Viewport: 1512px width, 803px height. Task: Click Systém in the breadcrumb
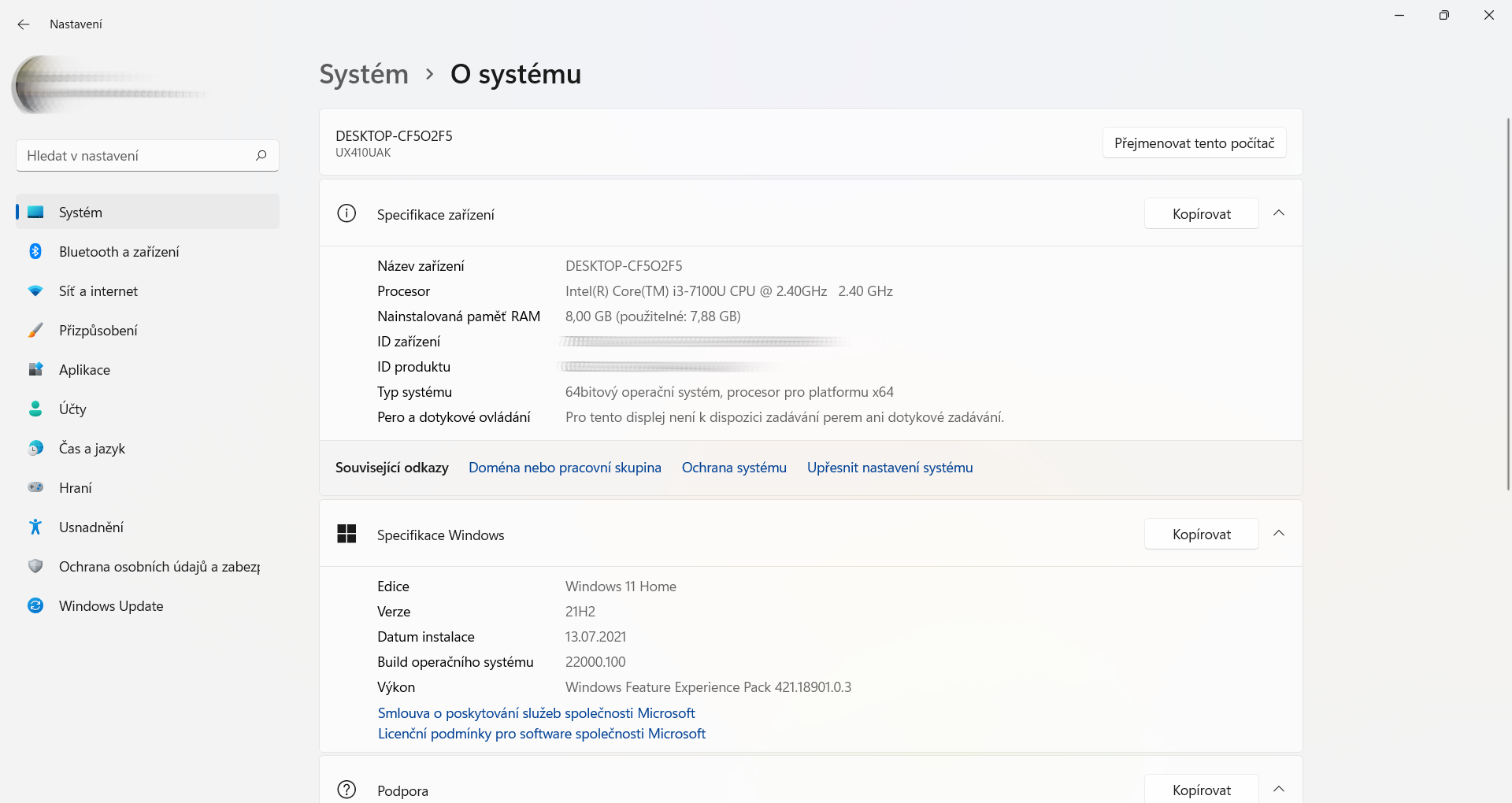(x=364, y=74)
